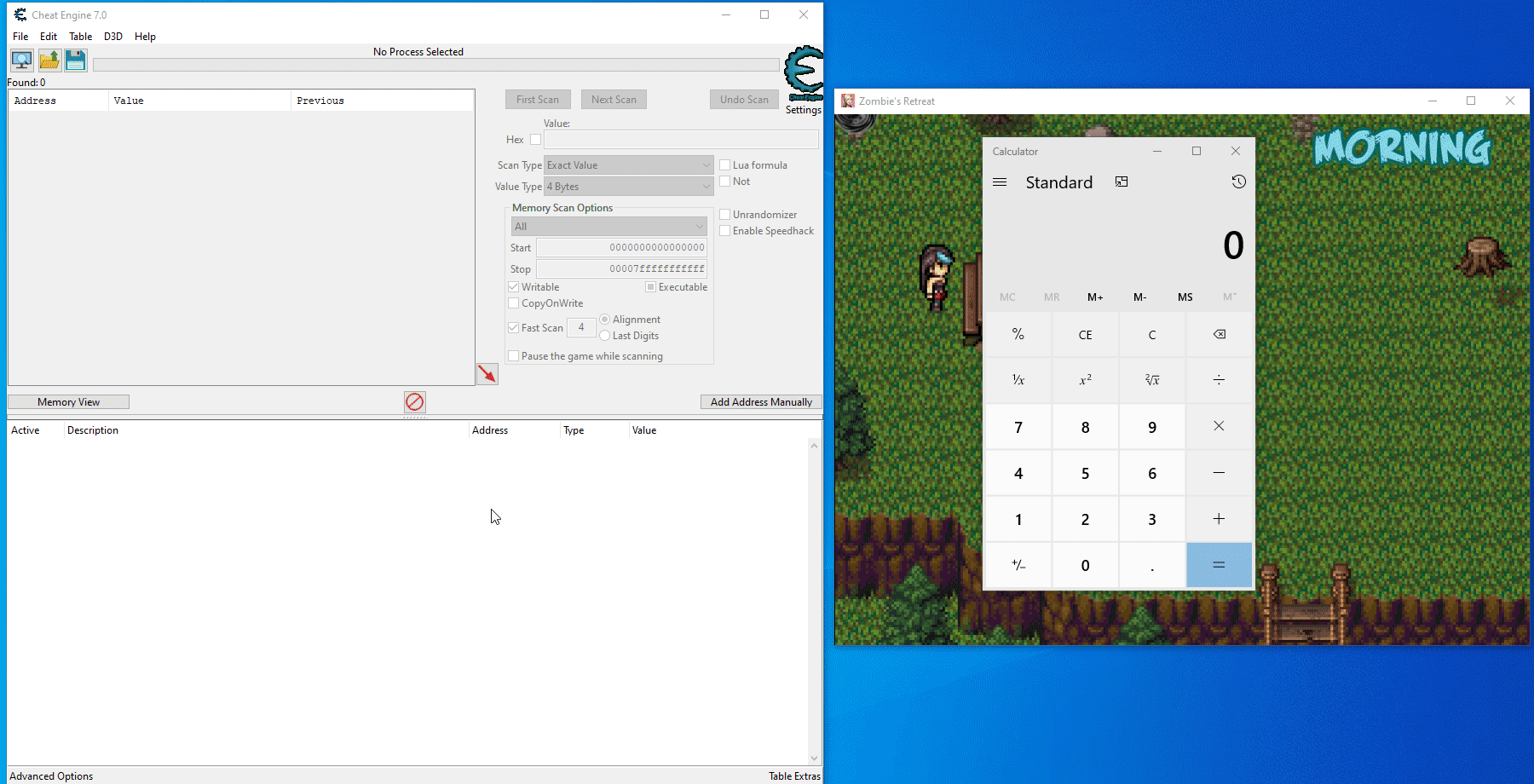This screenshot has height=784, width=1534.
Task: Click Calculator equals key
Action: [x=1220, y=565]
